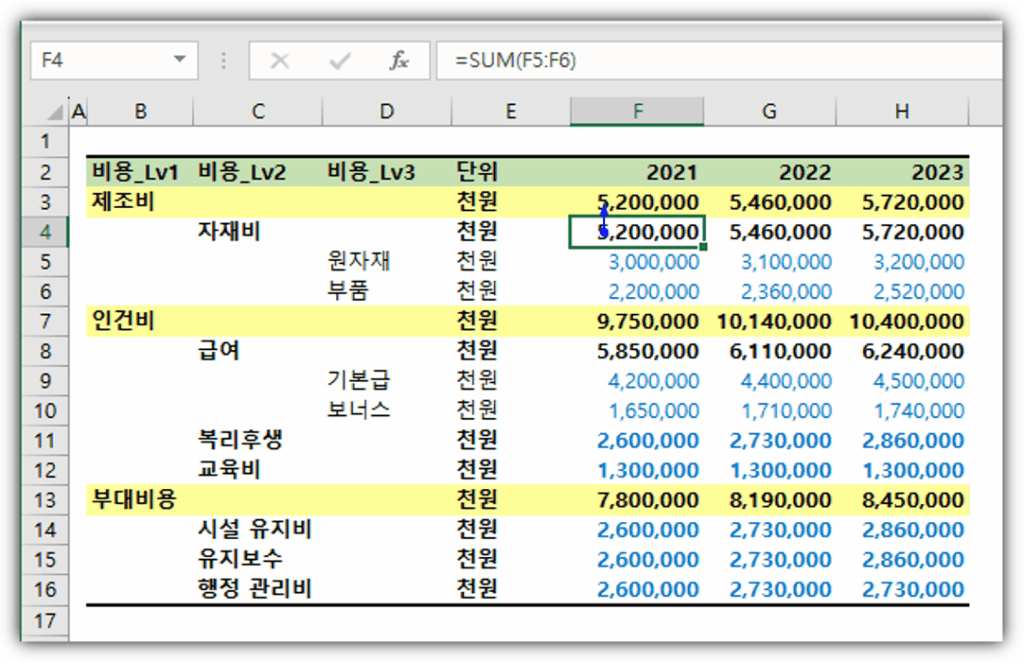Image resolution: width=1024 pixels, height=662 pixels.
Task: Open the Insert Function fx dialog
Action: point(398,61)
